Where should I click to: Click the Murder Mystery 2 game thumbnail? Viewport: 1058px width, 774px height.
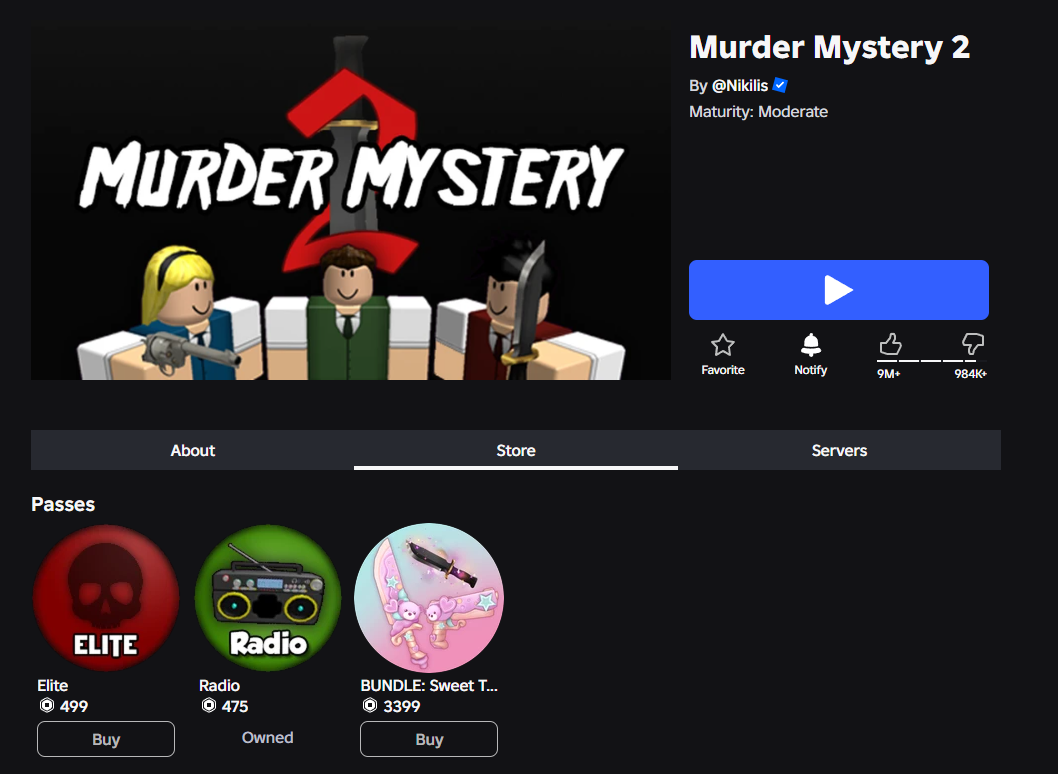point(351,202)
